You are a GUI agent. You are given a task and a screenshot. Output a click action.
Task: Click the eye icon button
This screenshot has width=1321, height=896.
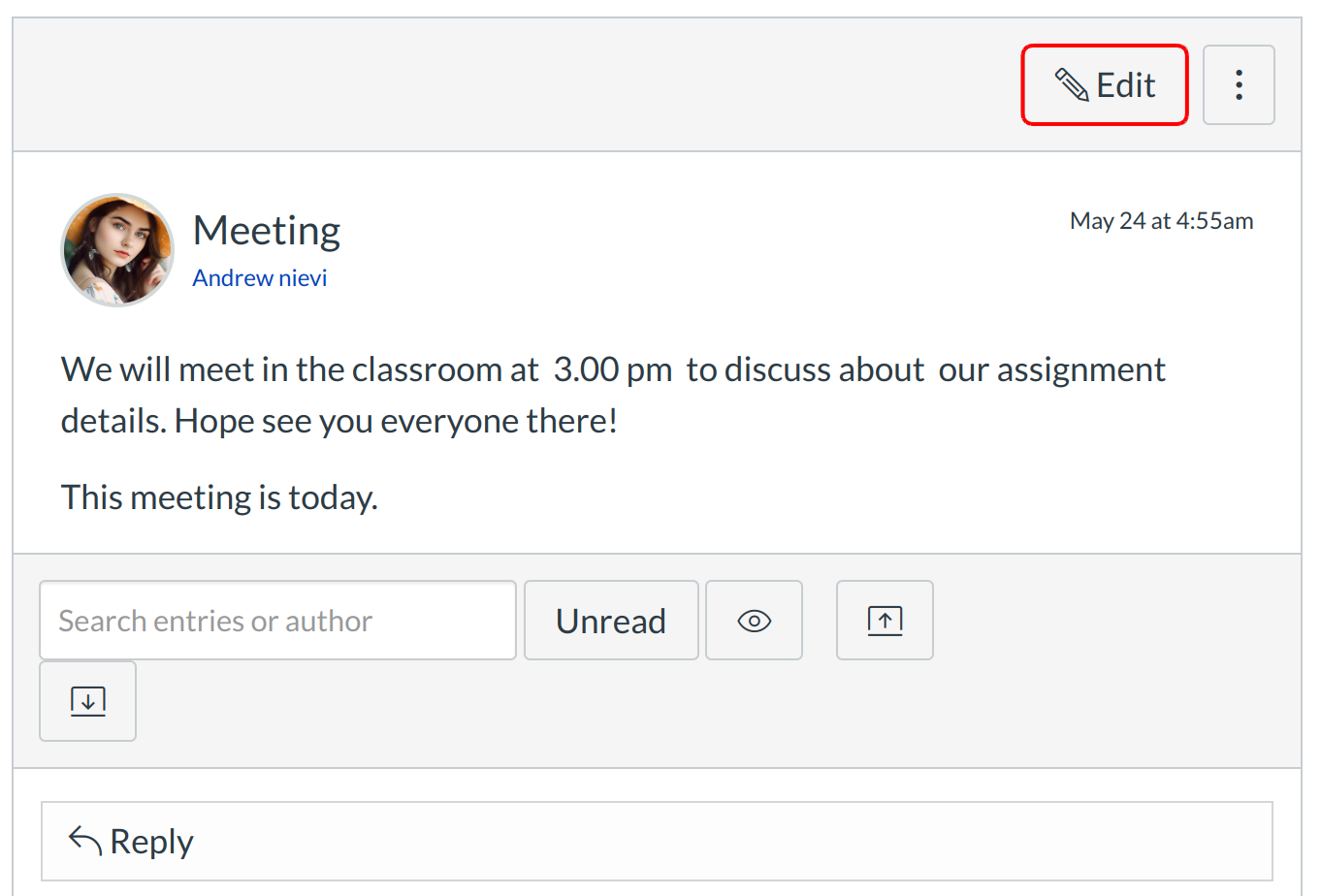(754, 621)
